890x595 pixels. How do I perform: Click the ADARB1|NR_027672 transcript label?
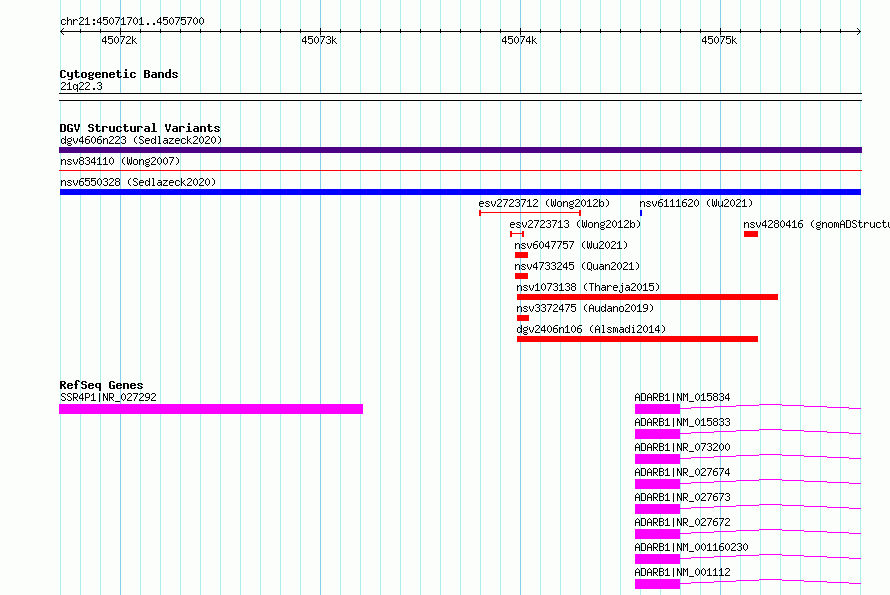682,522
